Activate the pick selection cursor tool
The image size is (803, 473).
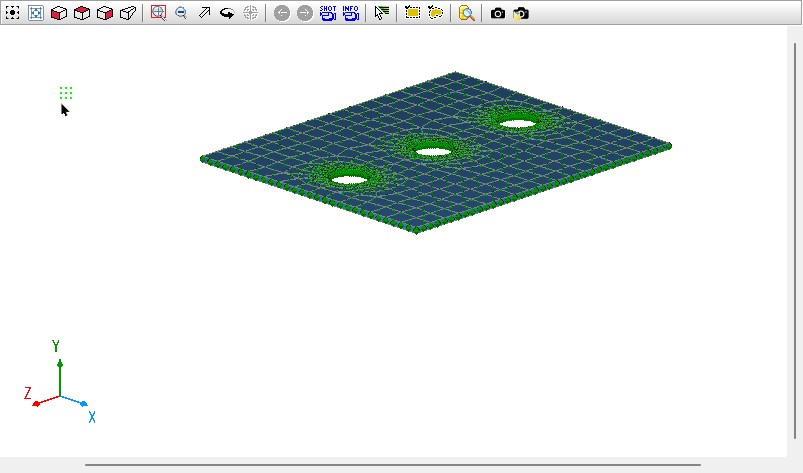tap(382, 13)
